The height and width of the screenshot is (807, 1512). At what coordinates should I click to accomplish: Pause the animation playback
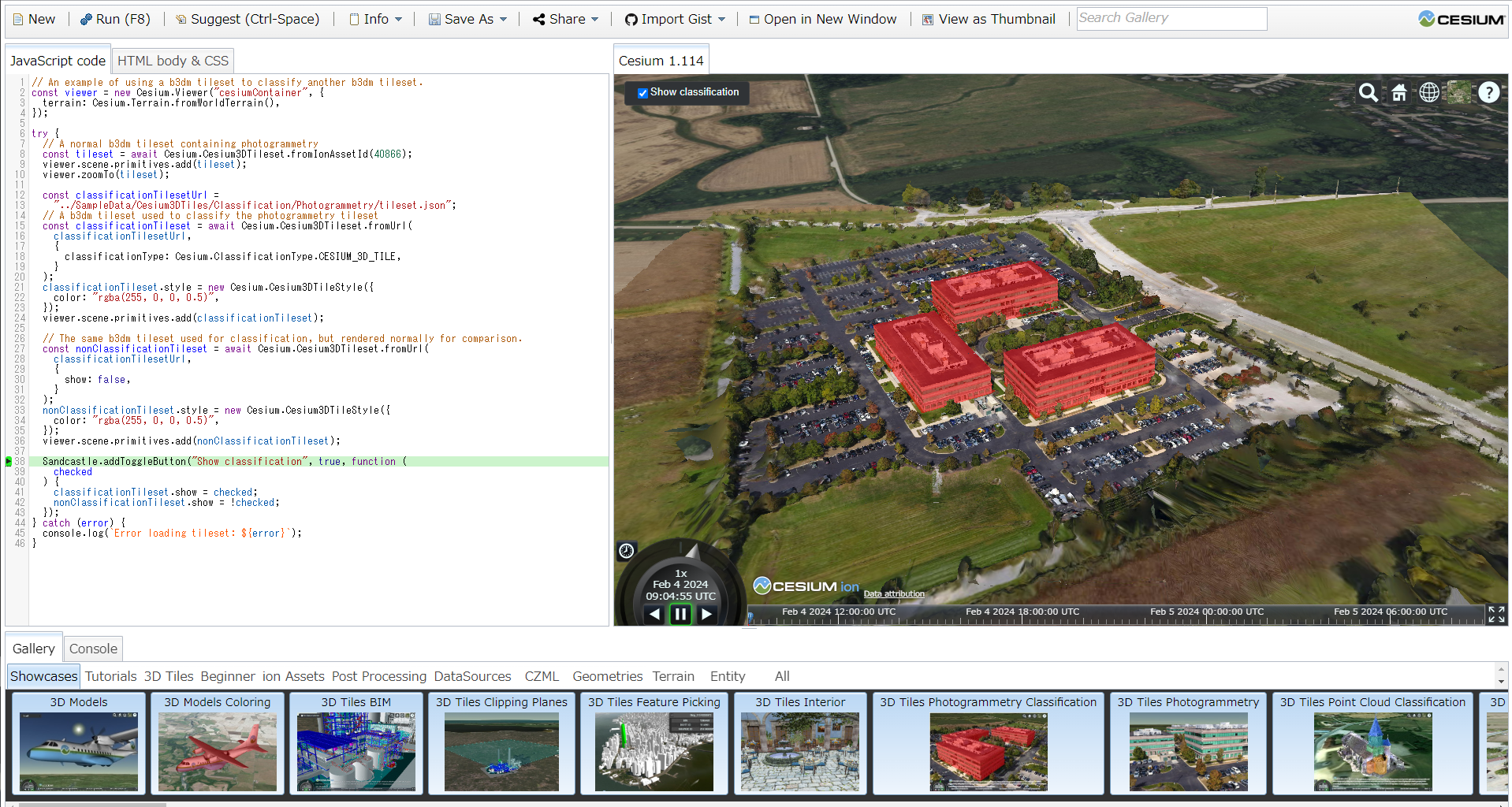[680, 613]
